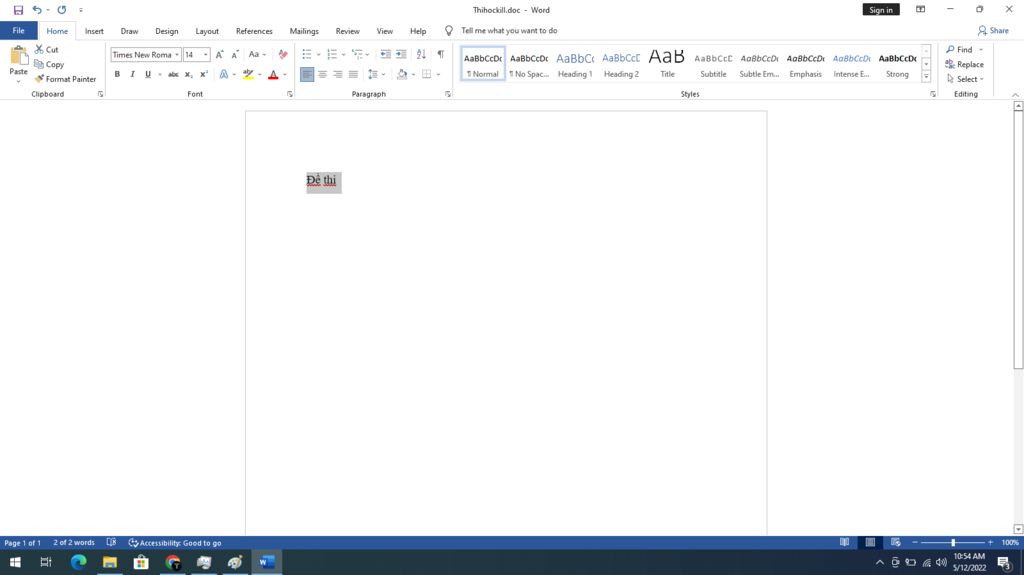This screenshot has width=1024, height=575.
Task: Undo the last action
Action: tap(37, 10)
